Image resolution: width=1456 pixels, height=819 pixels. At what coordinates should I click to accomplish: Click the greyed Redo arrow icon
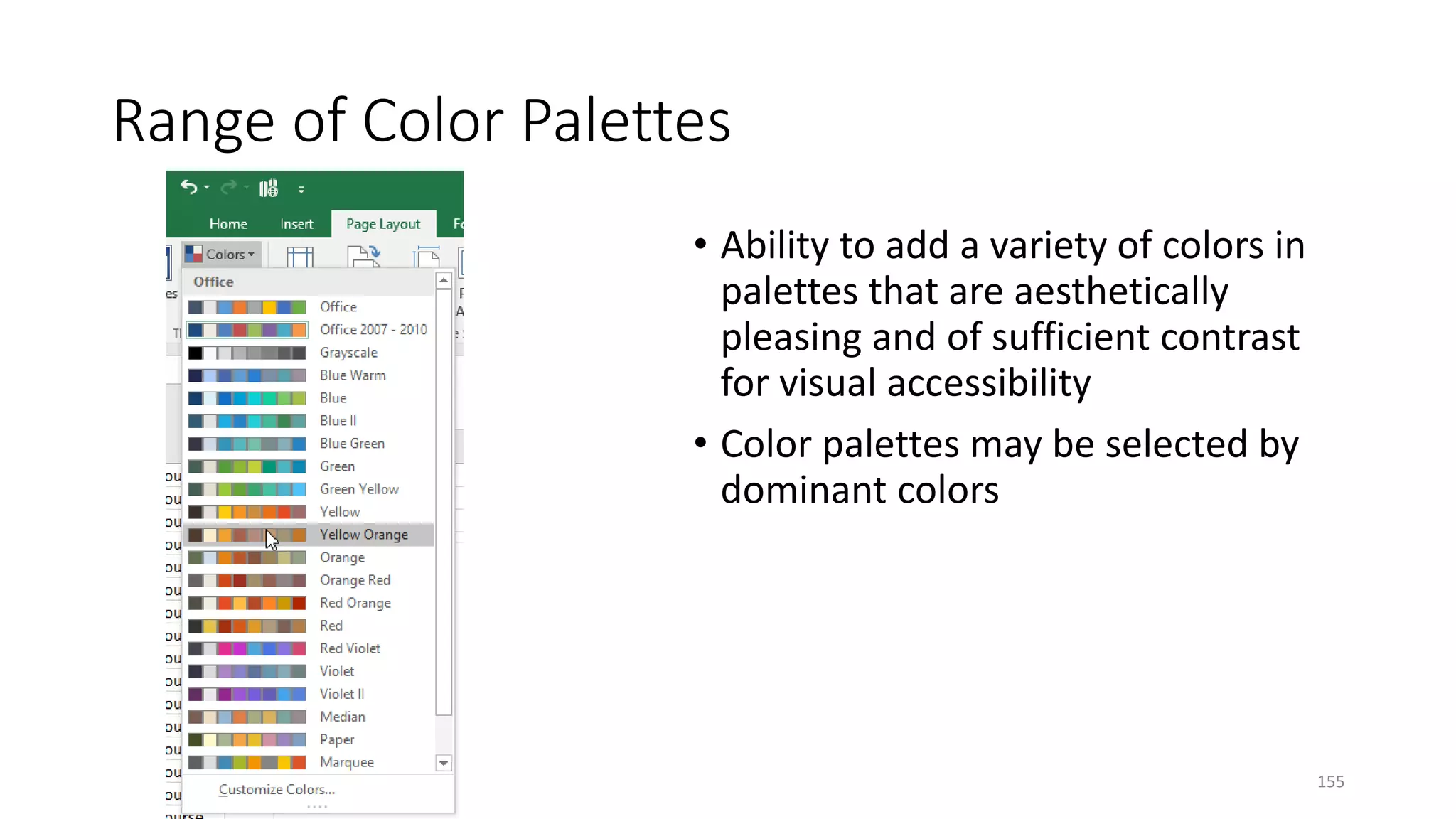[228, 187]
